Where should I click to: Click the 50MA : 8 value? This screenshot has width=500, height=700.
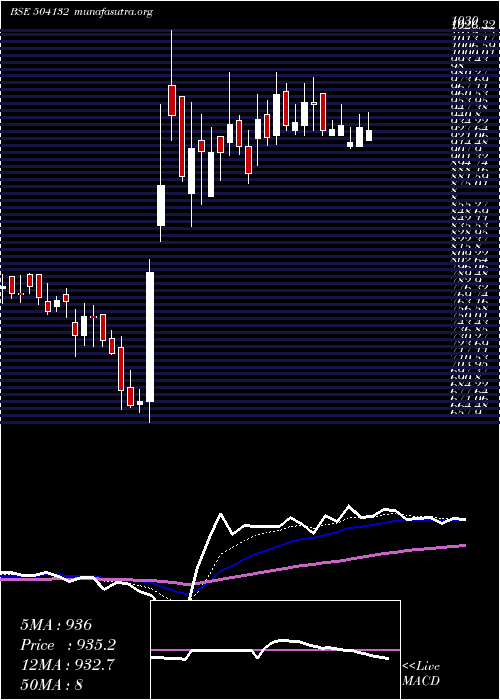tap(52, 684)
